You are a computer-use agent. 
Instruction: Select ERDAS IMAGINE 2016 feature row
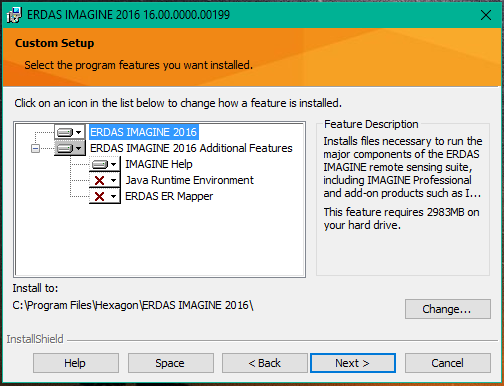pos(143,132)
